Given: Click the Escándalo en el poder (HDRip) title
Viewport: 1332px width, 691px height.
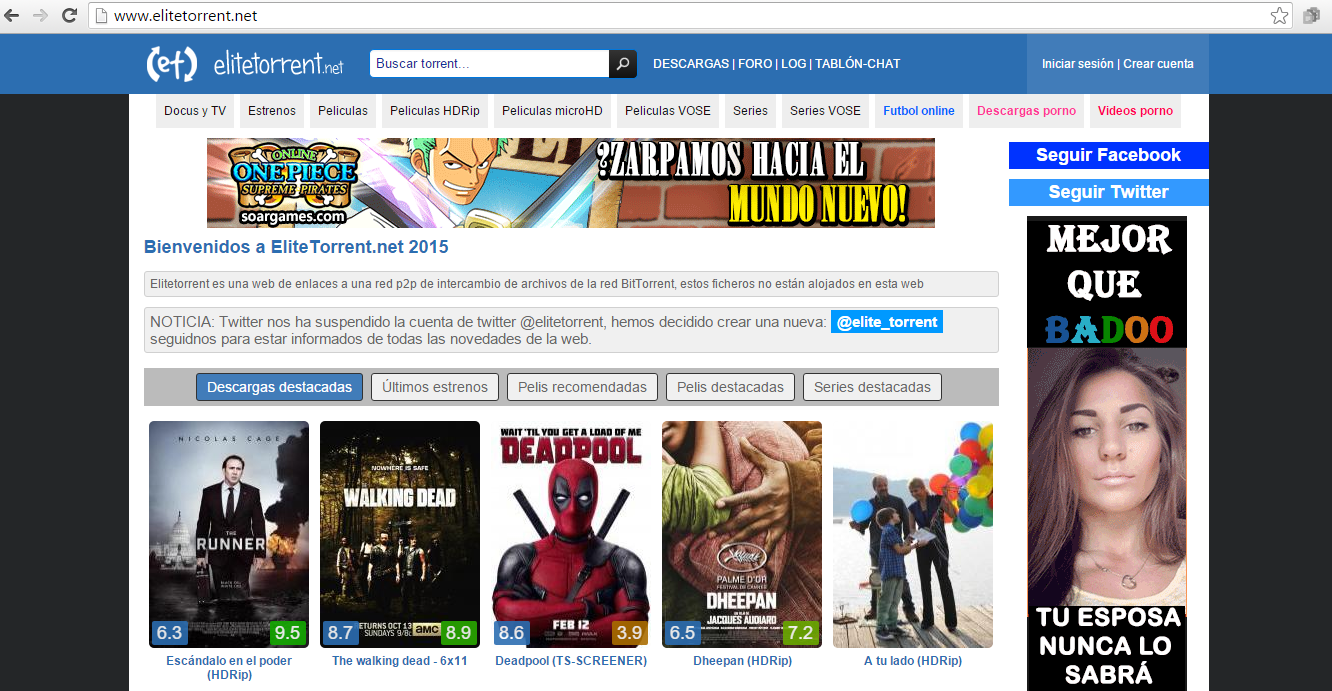Looking at the screenshot, I should [229, 668].
